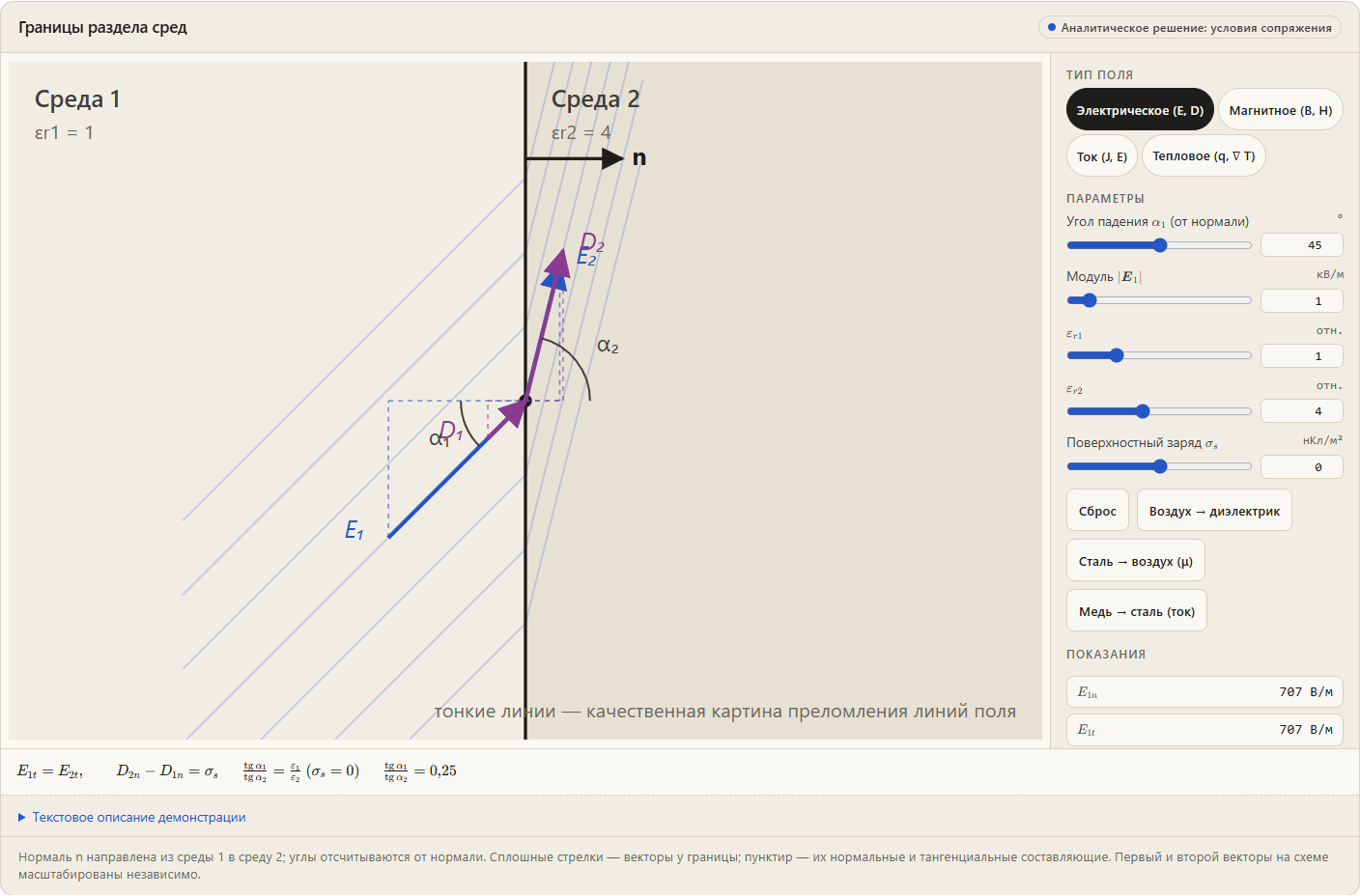
Task: Adjust the Модуль |E₁| slider
Action: [x=1159, y=300]
